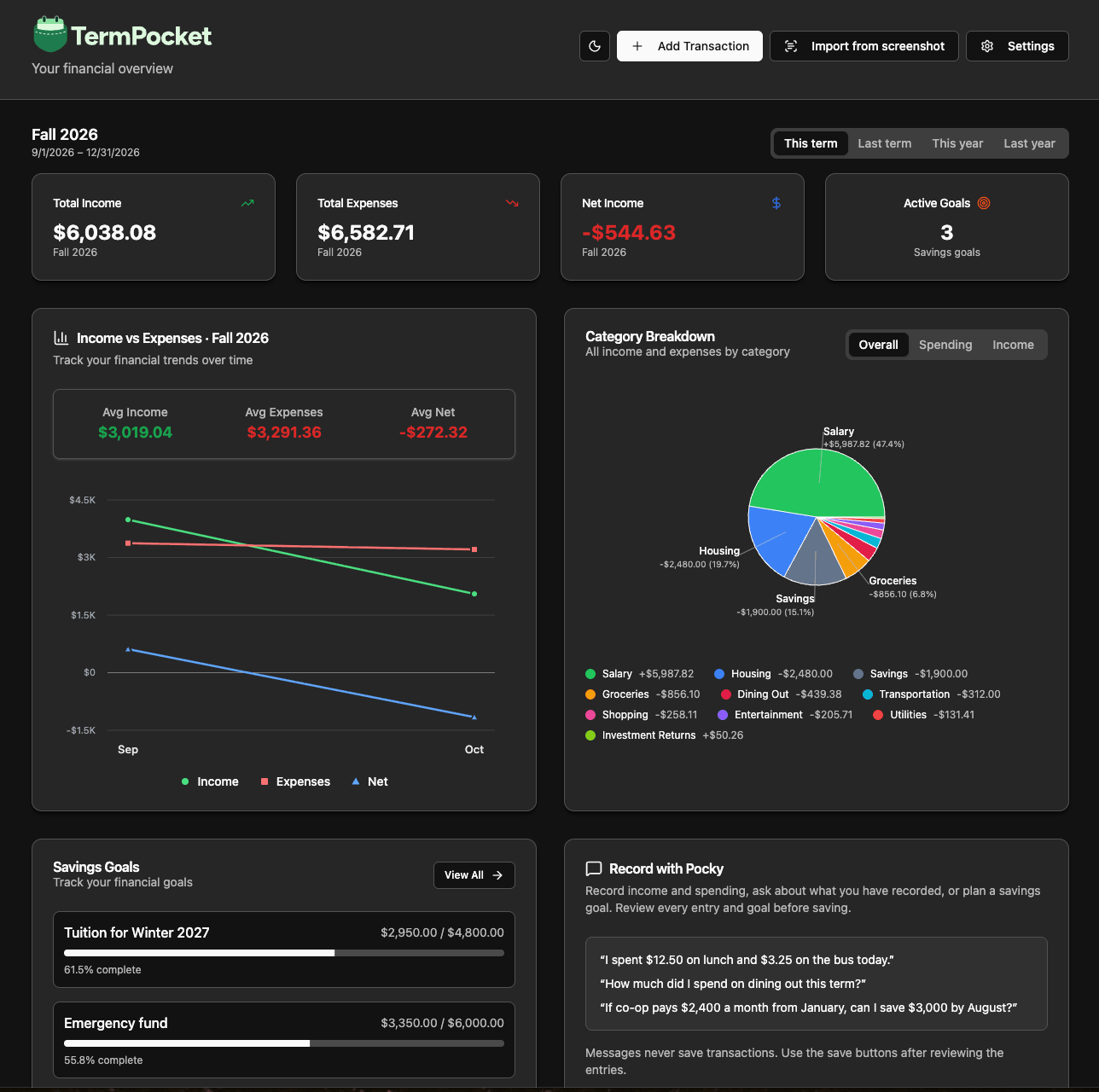1099x1092 pixels.
Task: Click the TermPocket wallet logo icon
Action: pyautogui.click(x=50, y=34)
